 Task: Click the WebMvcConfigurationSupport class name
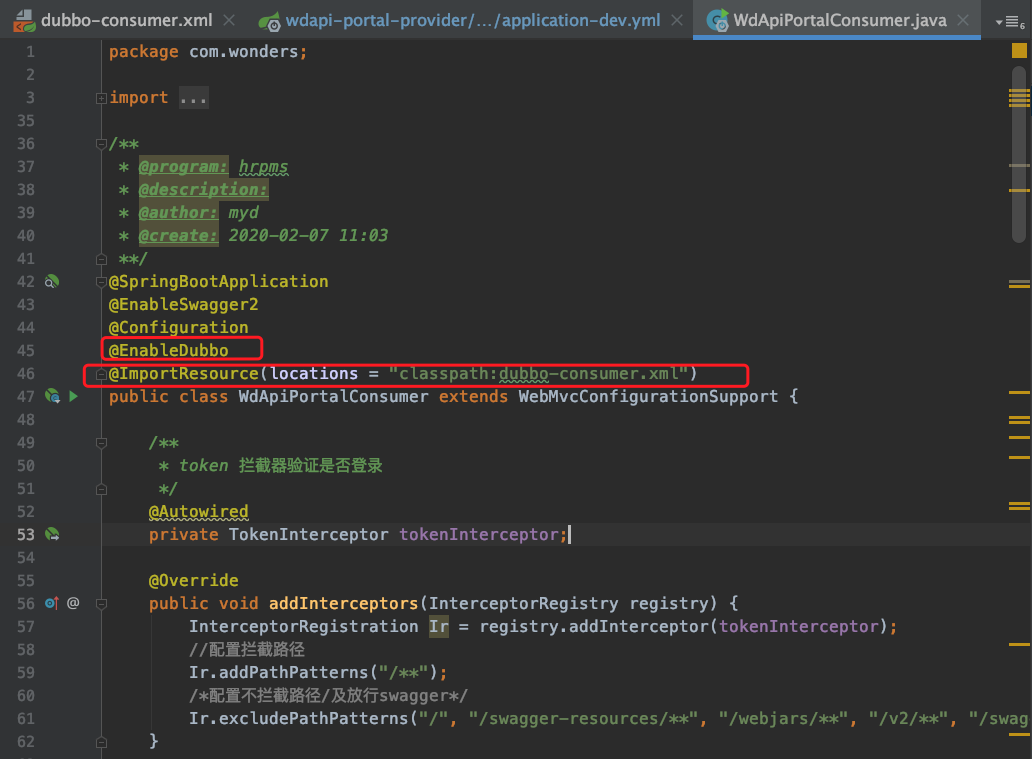pos(648,396)
